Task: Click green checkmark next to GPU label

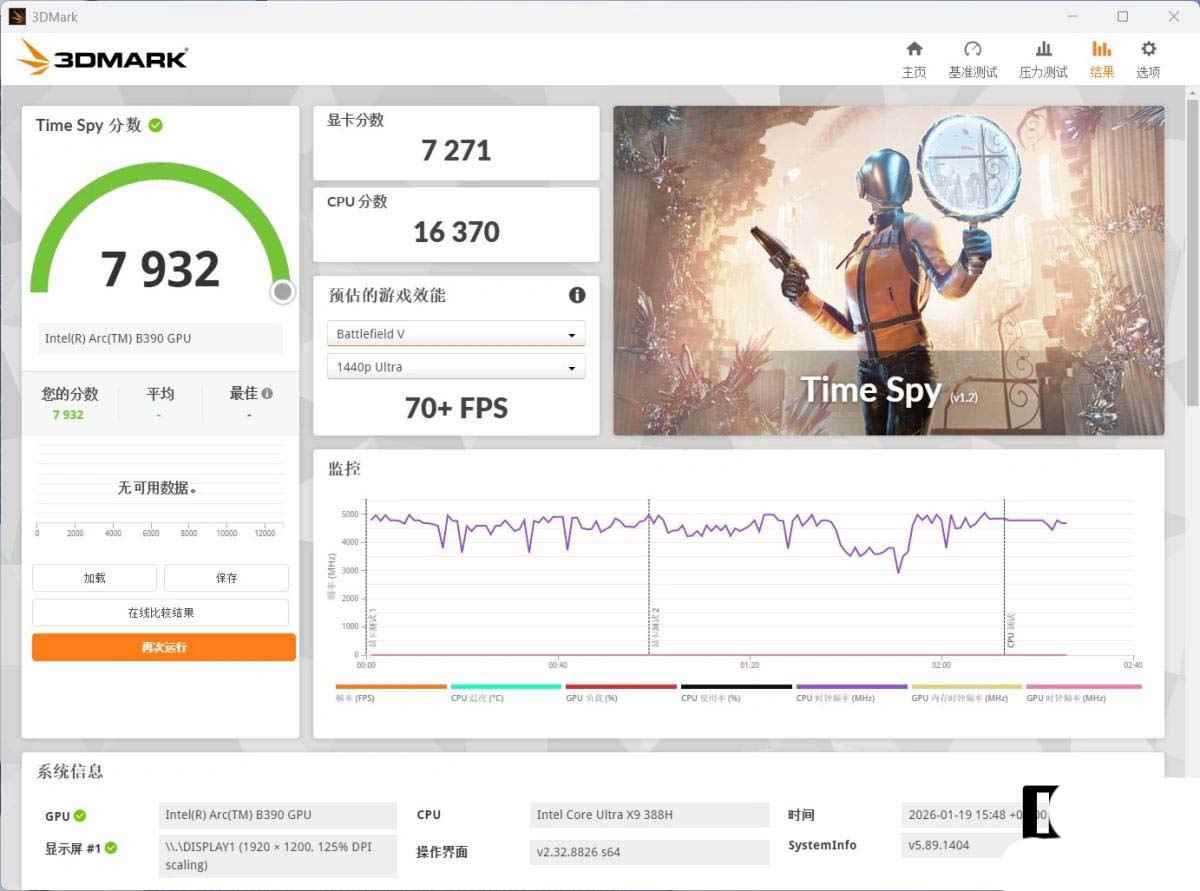Action: point(80,816)
